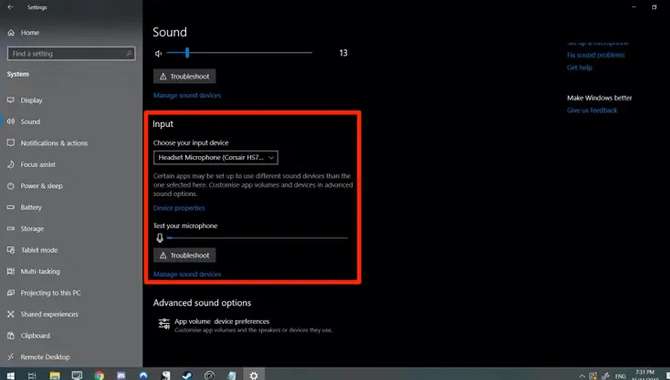Click the ENG language indicator in tray

click(620, 376)
